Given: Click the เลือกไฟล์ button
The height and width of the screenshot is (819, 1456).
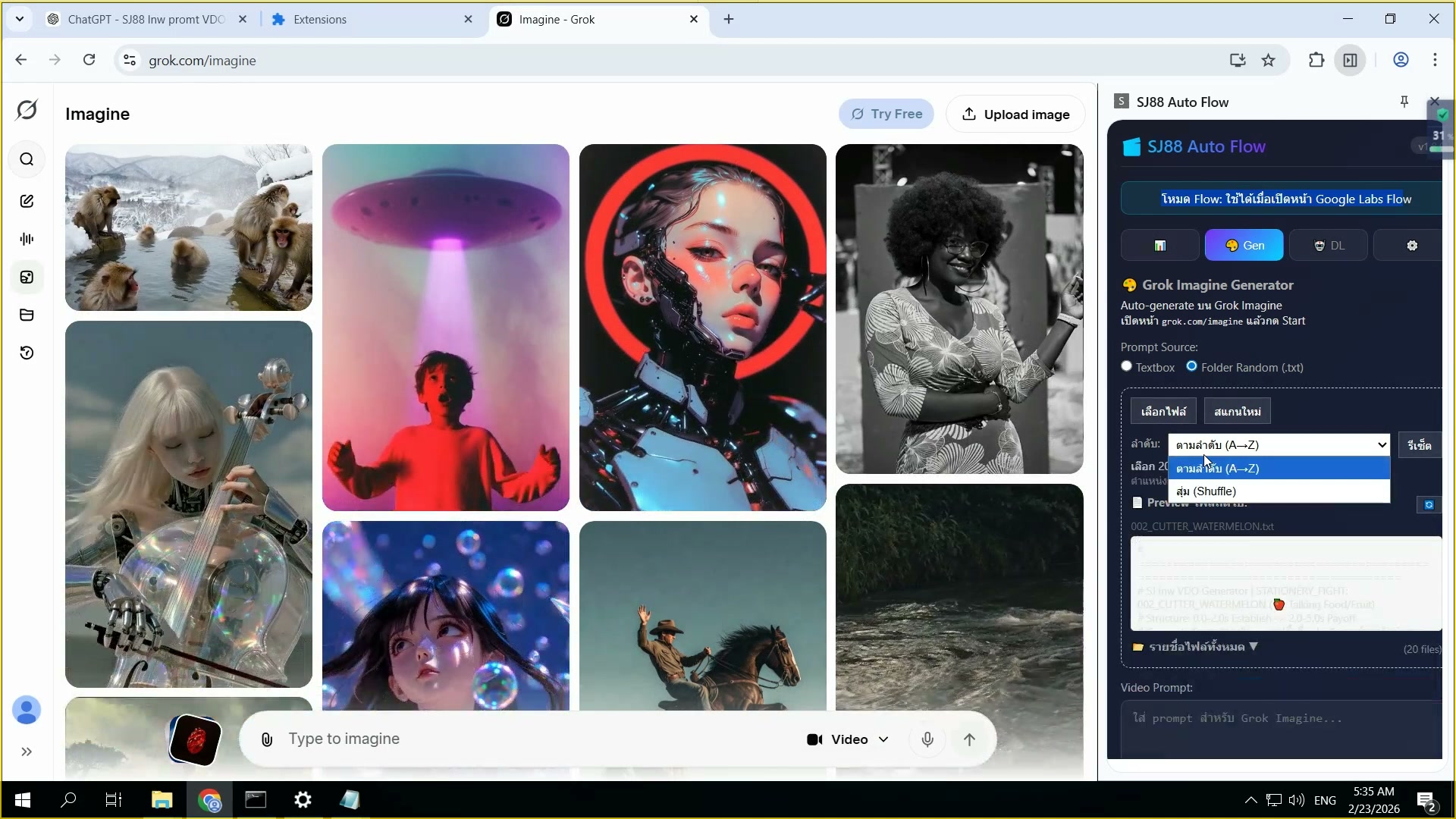Looking at the screenshot, I should 1163,411.
